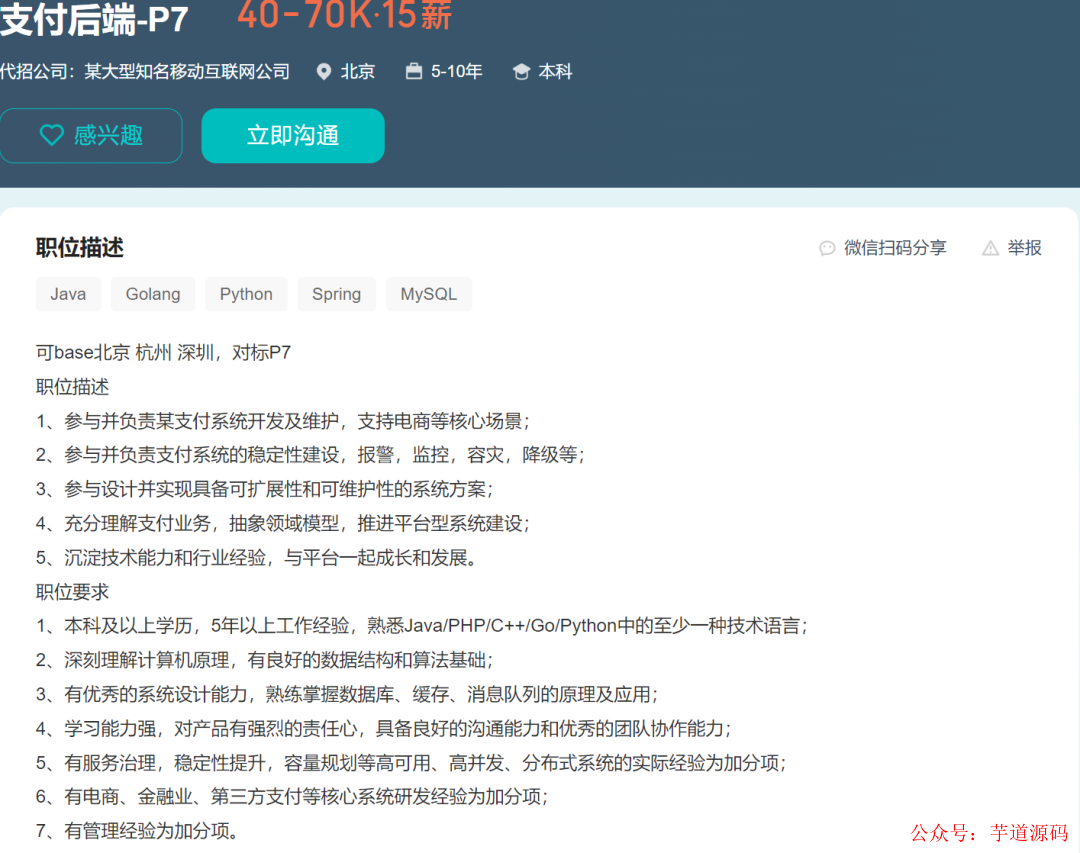Click description item 1 about 电商等核心场景

click(283, 421)
